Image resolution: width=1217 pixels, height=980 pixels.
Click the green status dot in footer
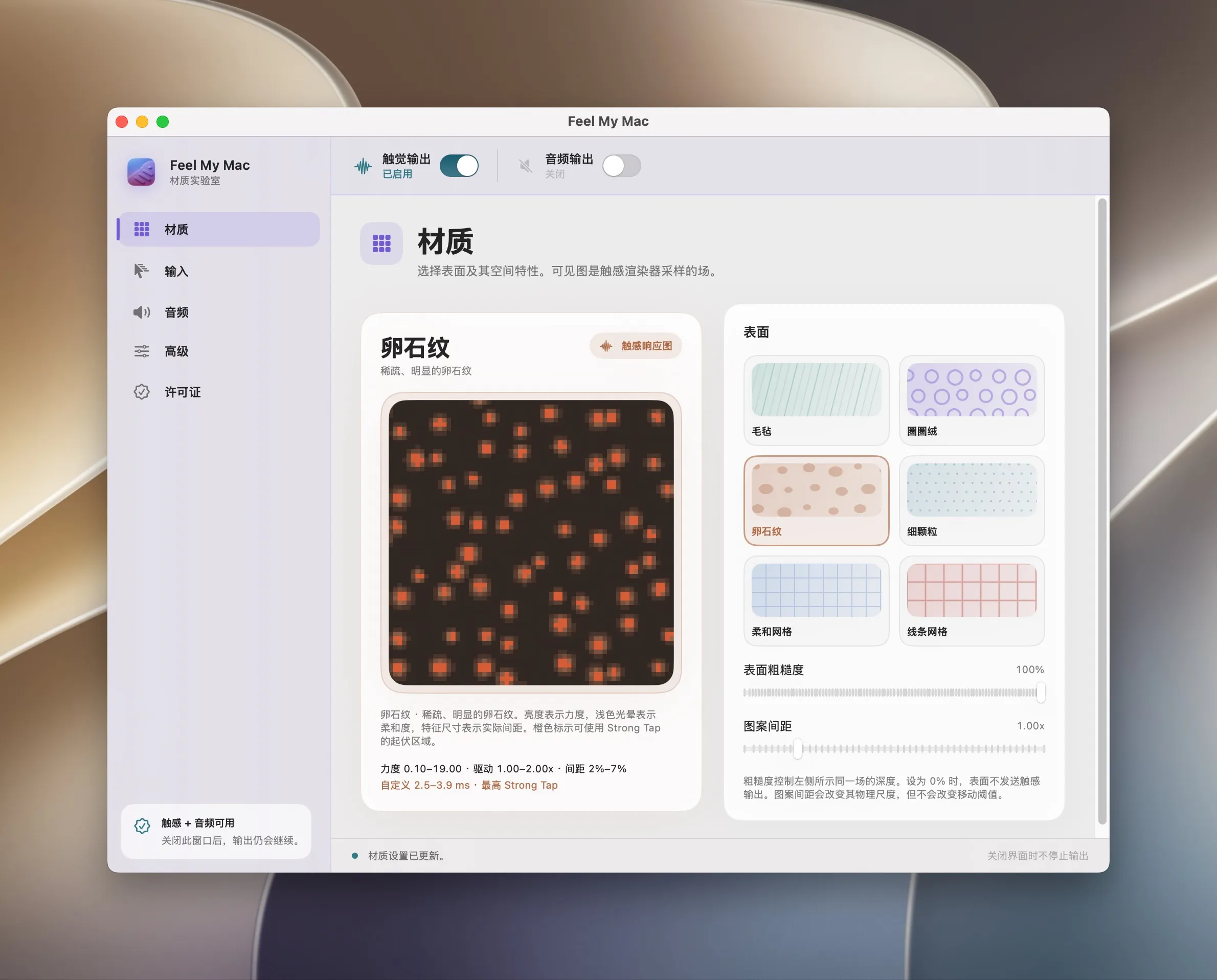354,856
